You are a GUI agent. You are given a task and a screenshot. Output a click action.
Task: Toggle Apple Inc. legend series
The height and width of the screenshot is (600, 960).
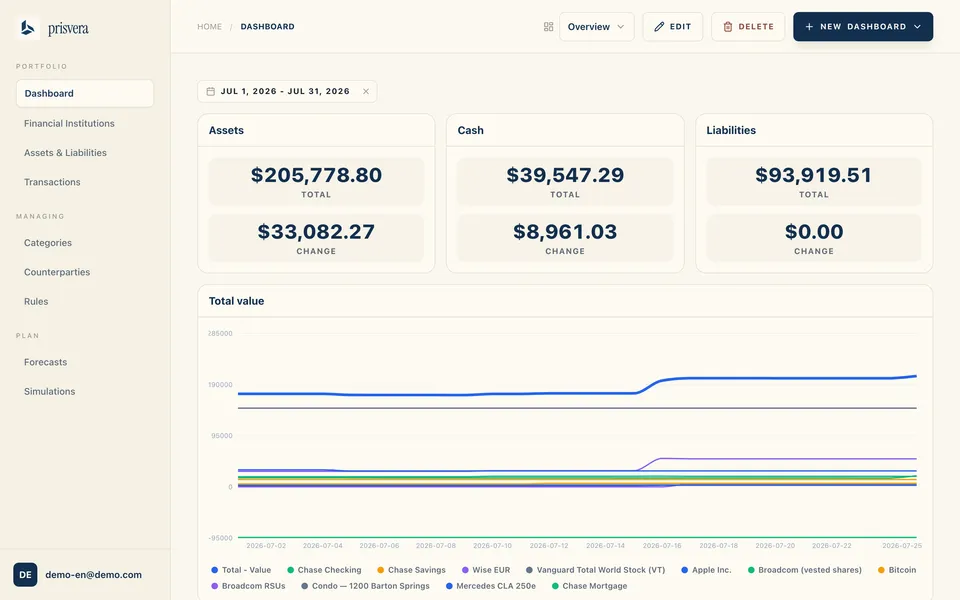pos(706,570)
